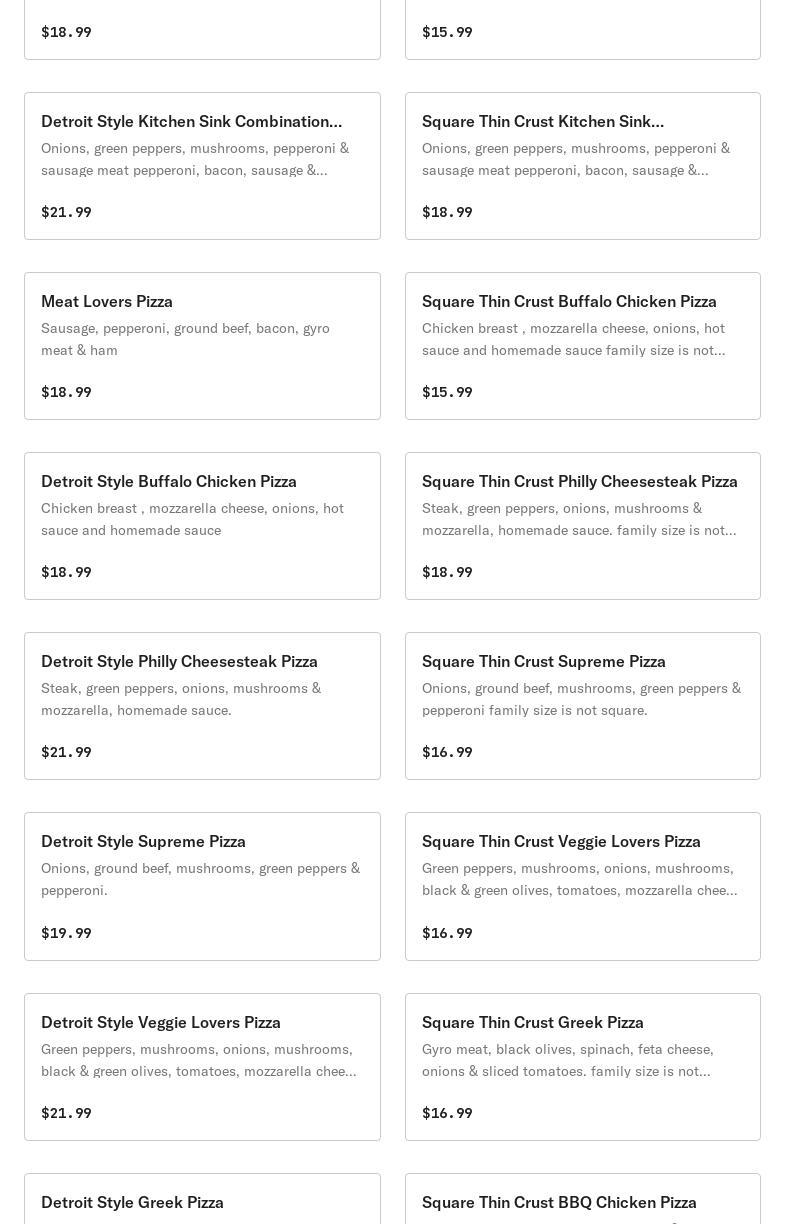Viewport: 785px width, 1224px height.
Task: Open Detroit Style Greek Pizza title
Action: [x=132, y=1202]
